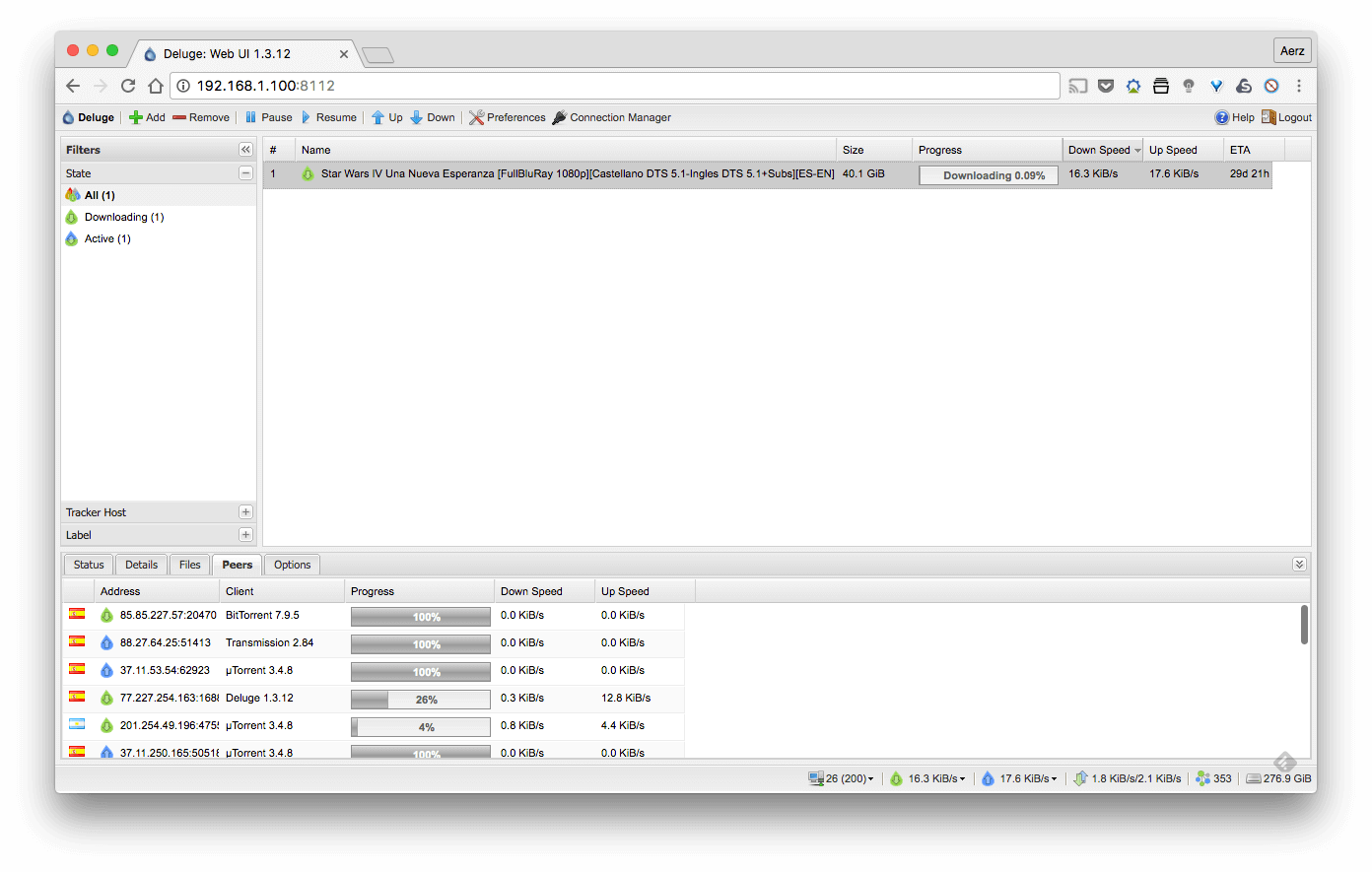
Task: Collapse the State filter section
Action: 245,173
